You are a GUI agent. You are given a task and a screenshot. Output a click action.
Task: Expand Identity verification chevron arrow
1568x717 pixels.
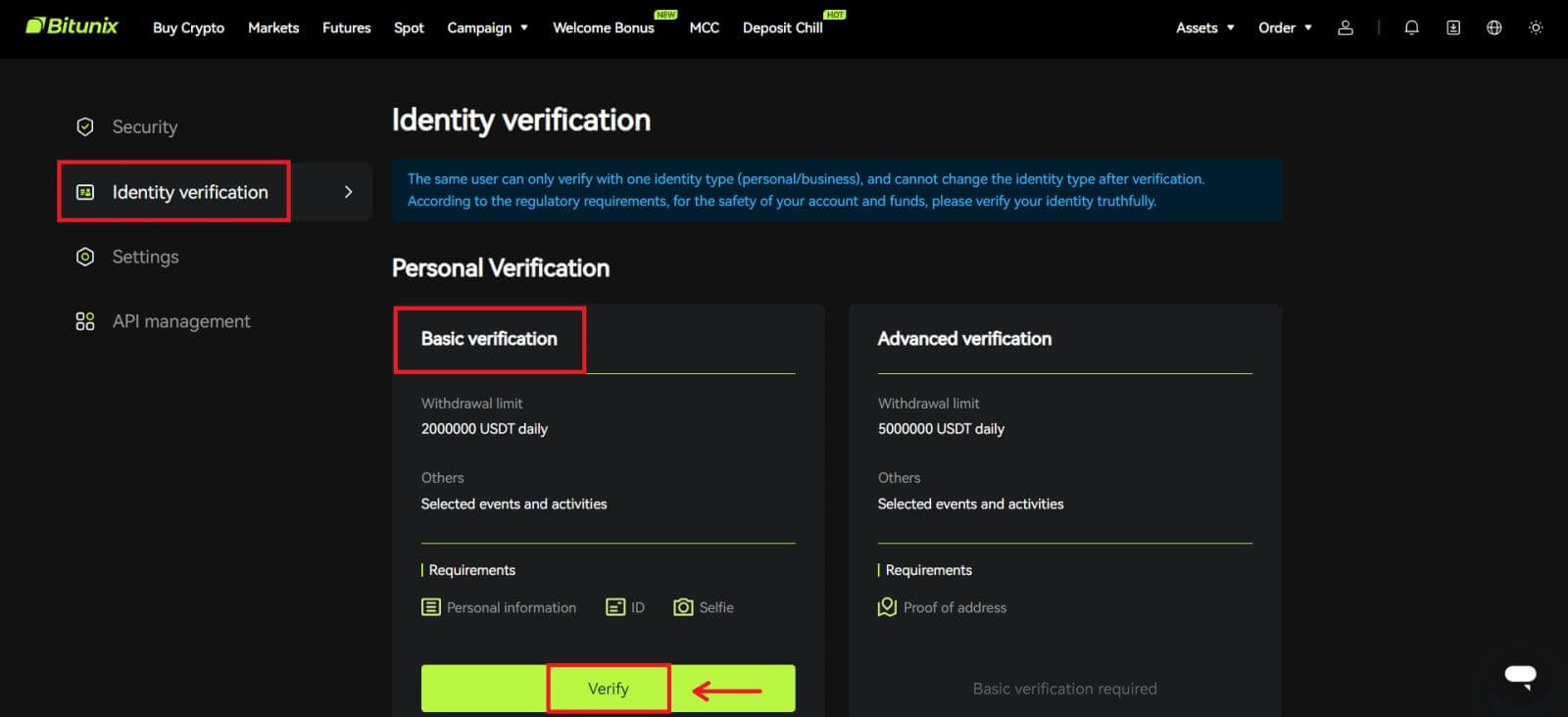[348, 192]
